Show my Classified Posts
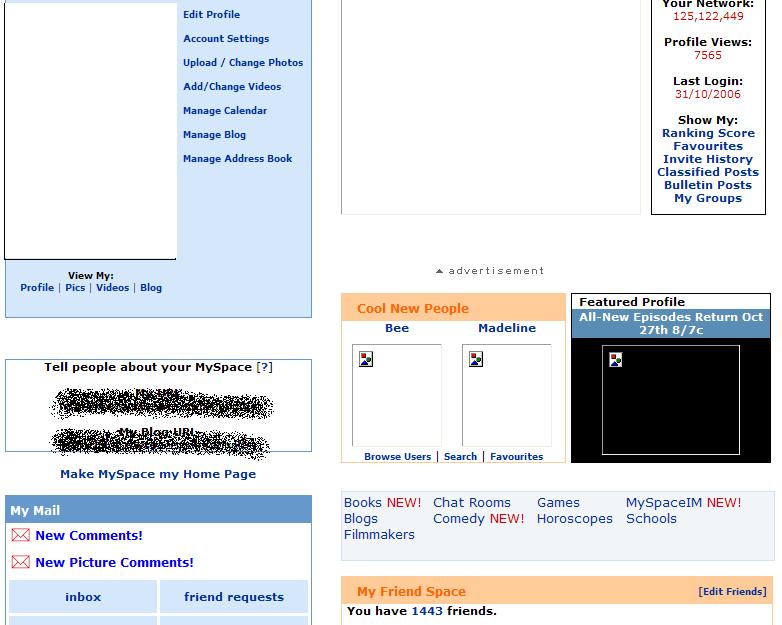The height and width of the screenshot is (625, 782). click(708, 172)
